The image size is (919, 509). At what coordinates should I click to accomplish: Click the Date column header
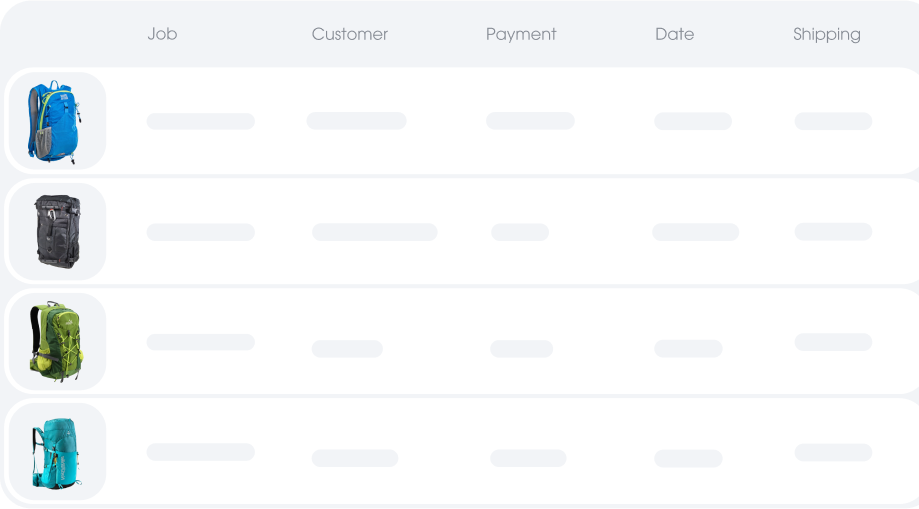(675, 34)
